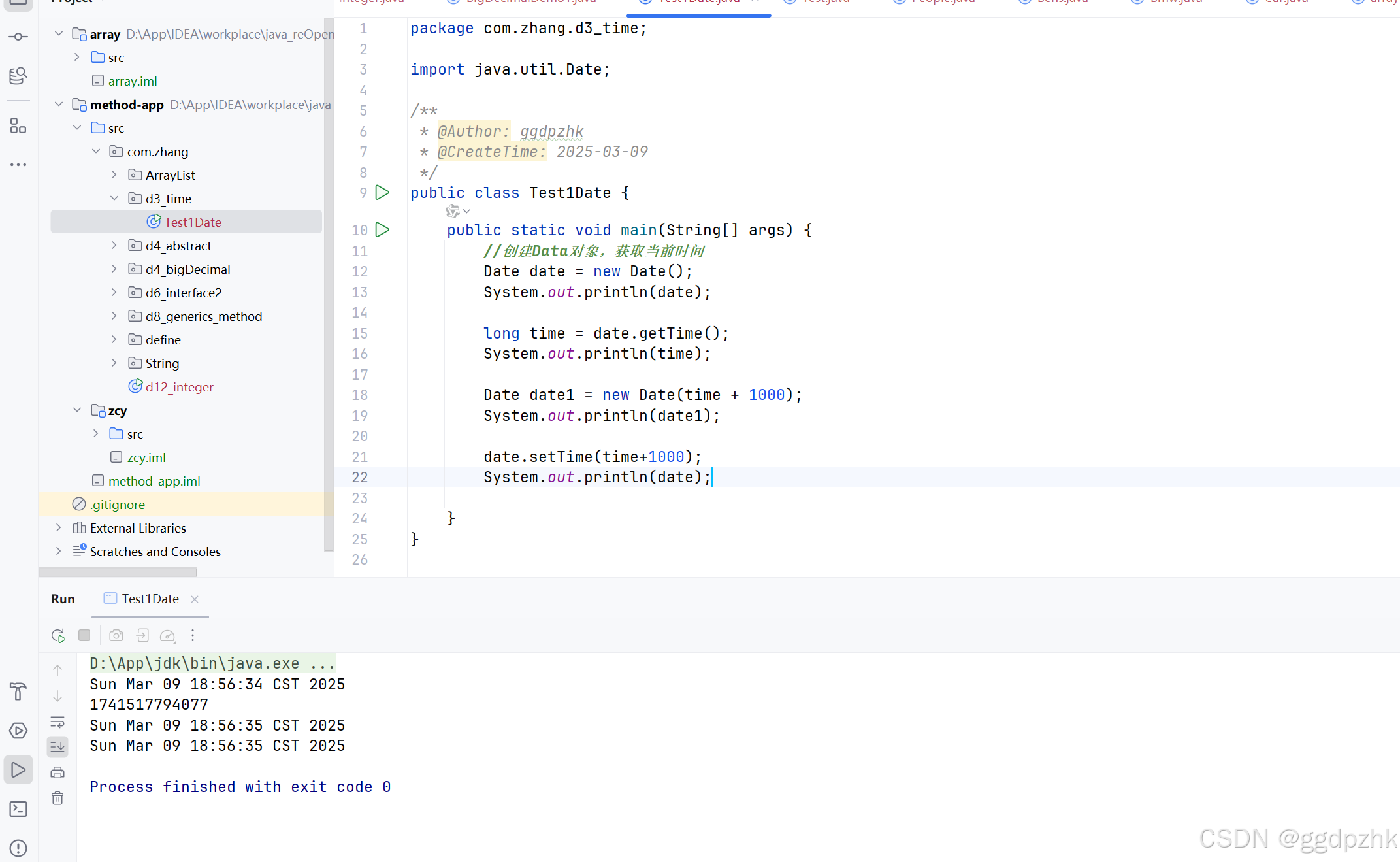The width and height of the screenshot is (1400, 862).
Task: Click the Run play icon in left stripe
Action: click(x=18, y=771)
